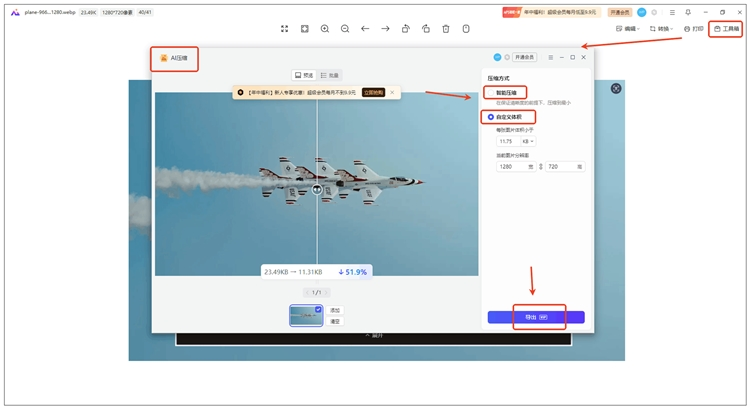Select the plane image thumbnail
Viewport: 750px width, 409px height.
pos(306,316)
